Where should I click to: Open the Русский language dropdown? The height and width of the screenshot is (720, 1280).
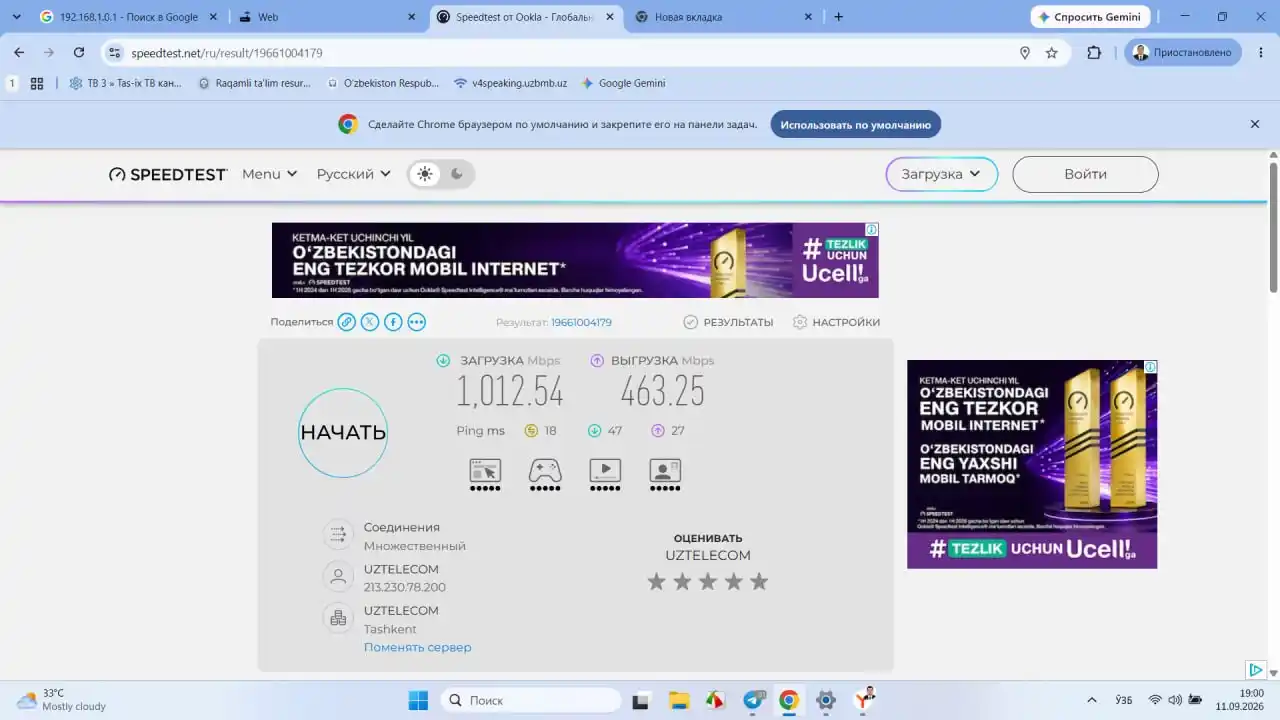pyautogui.click(x=353, y=174)
